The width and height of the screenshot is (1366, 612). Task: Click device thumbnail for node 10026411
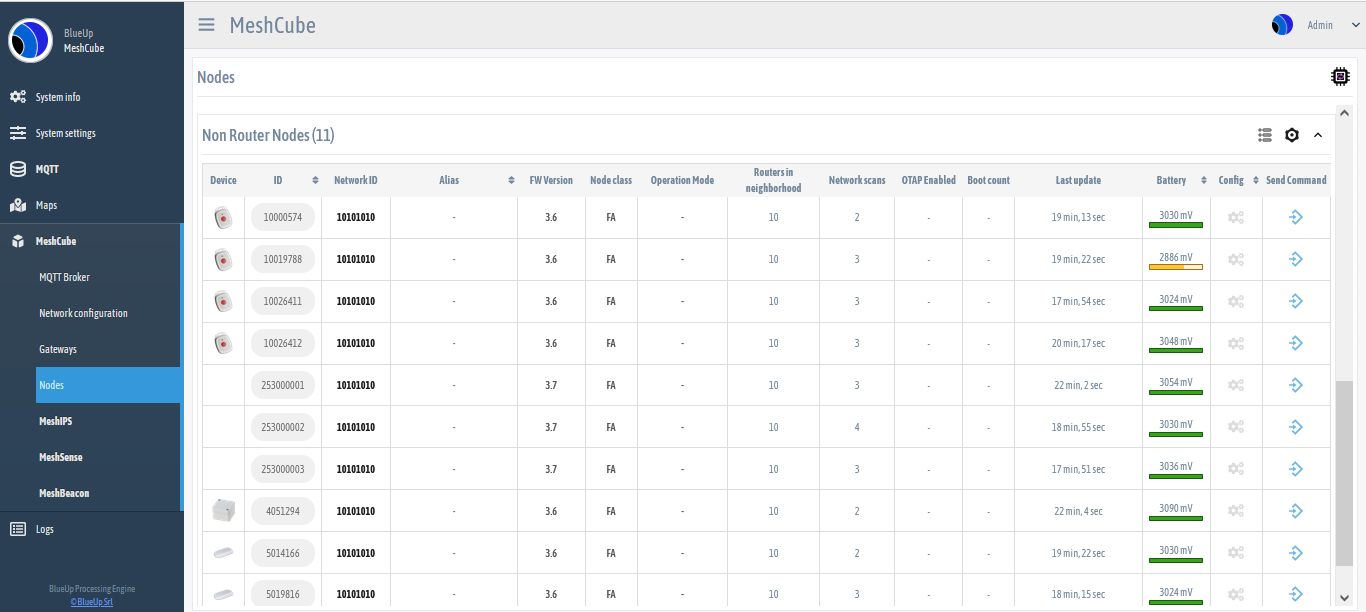click(223, 301)
